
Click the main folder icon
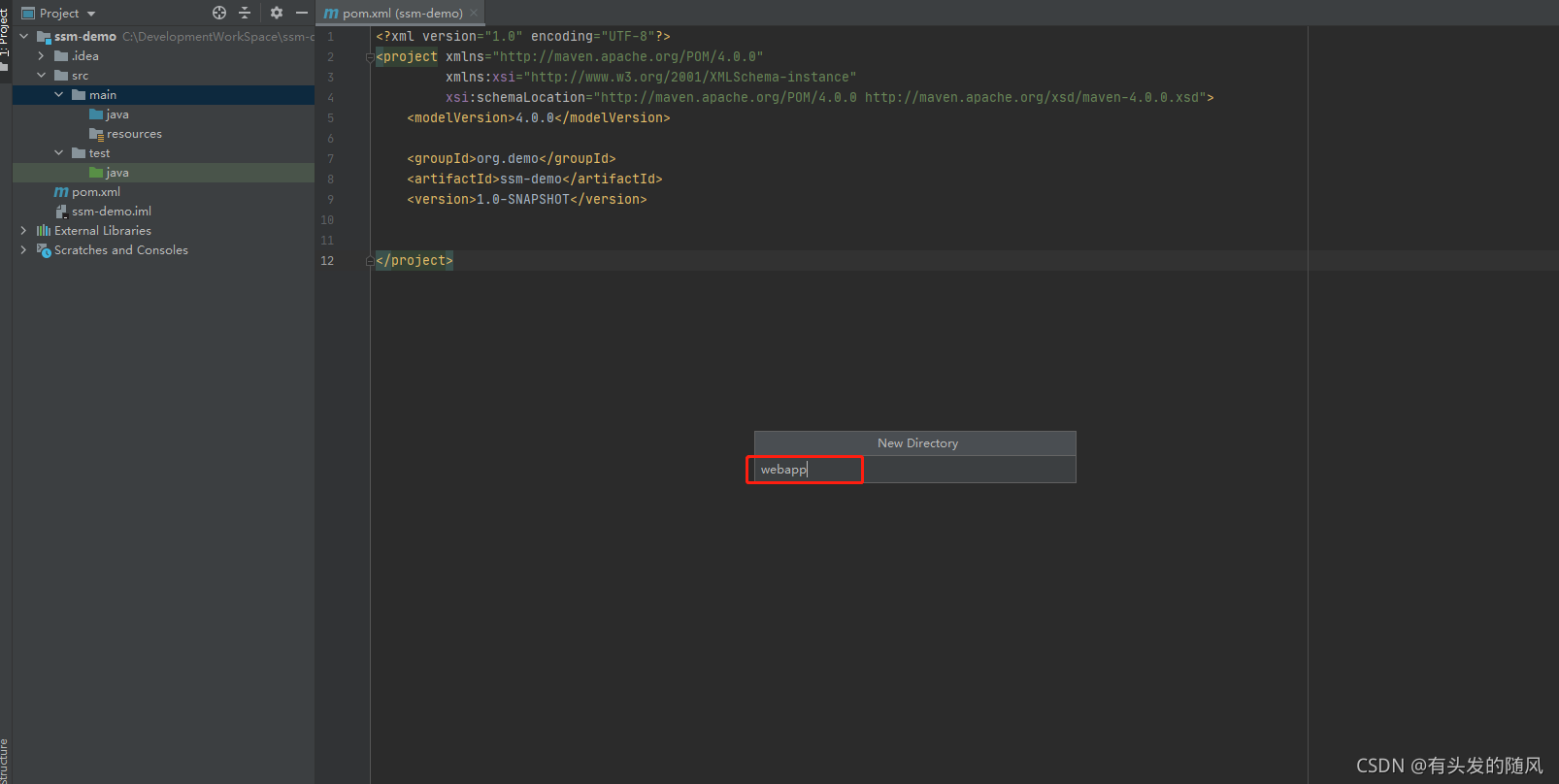tap(79, 95)
